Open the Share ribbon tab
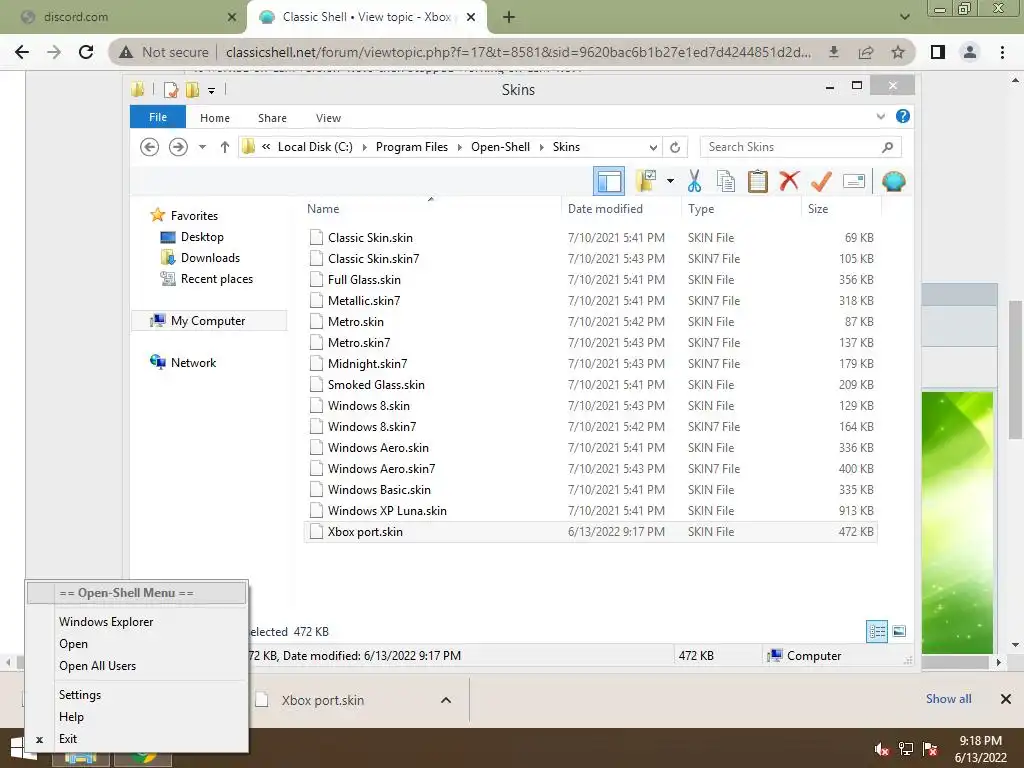1024x768 pixels. click(x=272, y=118)
